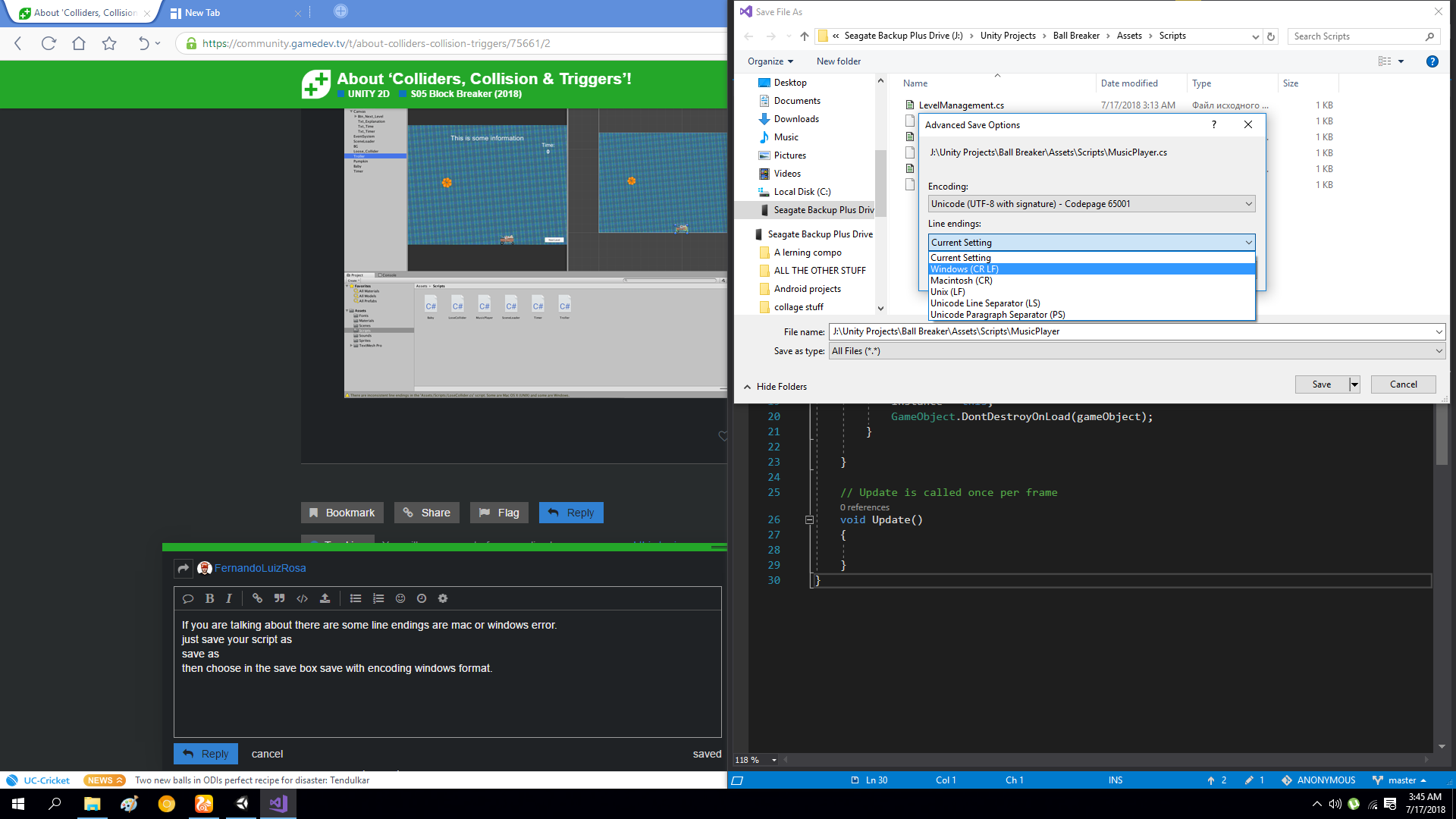Viewport: 1456px width, 819px height.
Task: Collapse the Update method code region
Action: 809,520
